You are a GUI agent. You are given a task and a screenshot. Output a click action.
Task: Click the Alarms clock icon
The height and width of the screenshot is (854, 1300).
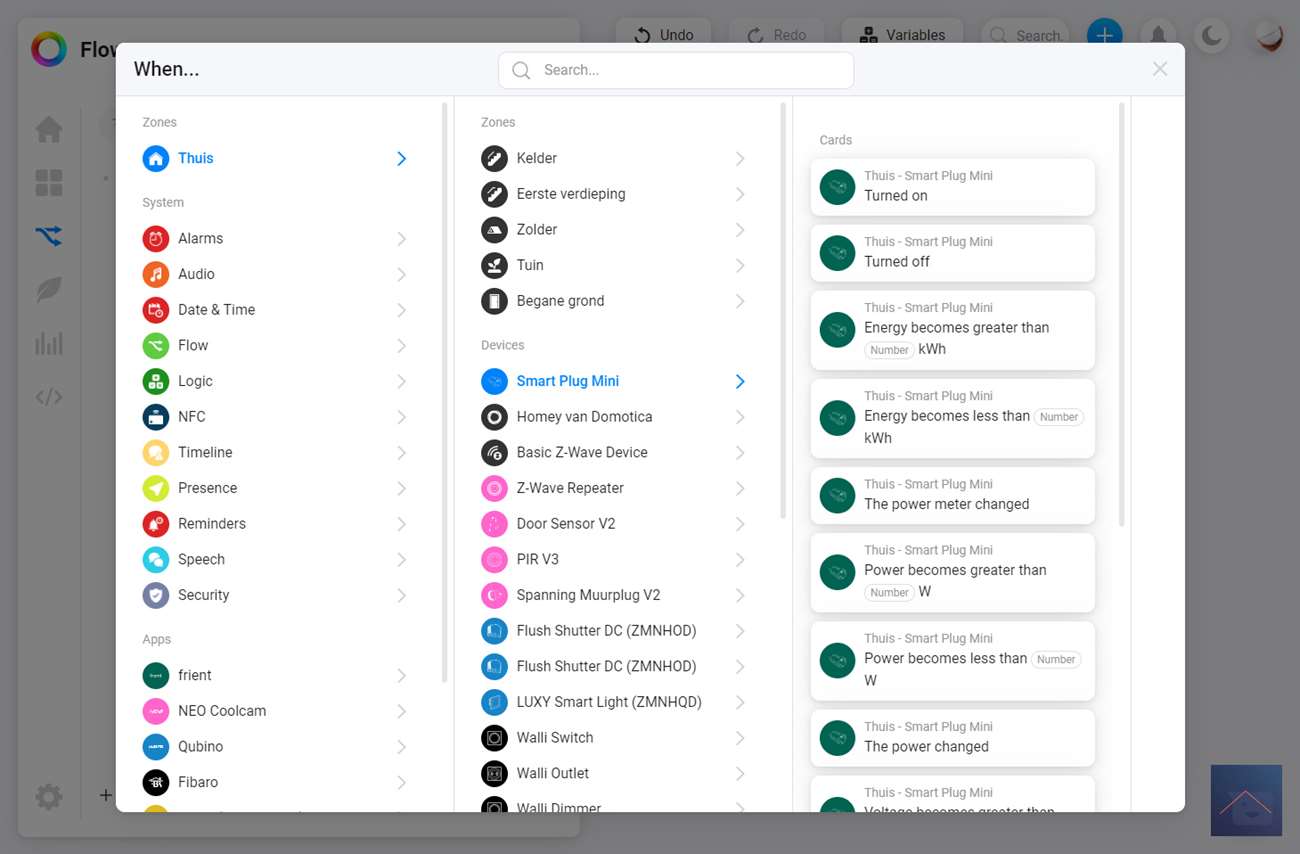155,238
